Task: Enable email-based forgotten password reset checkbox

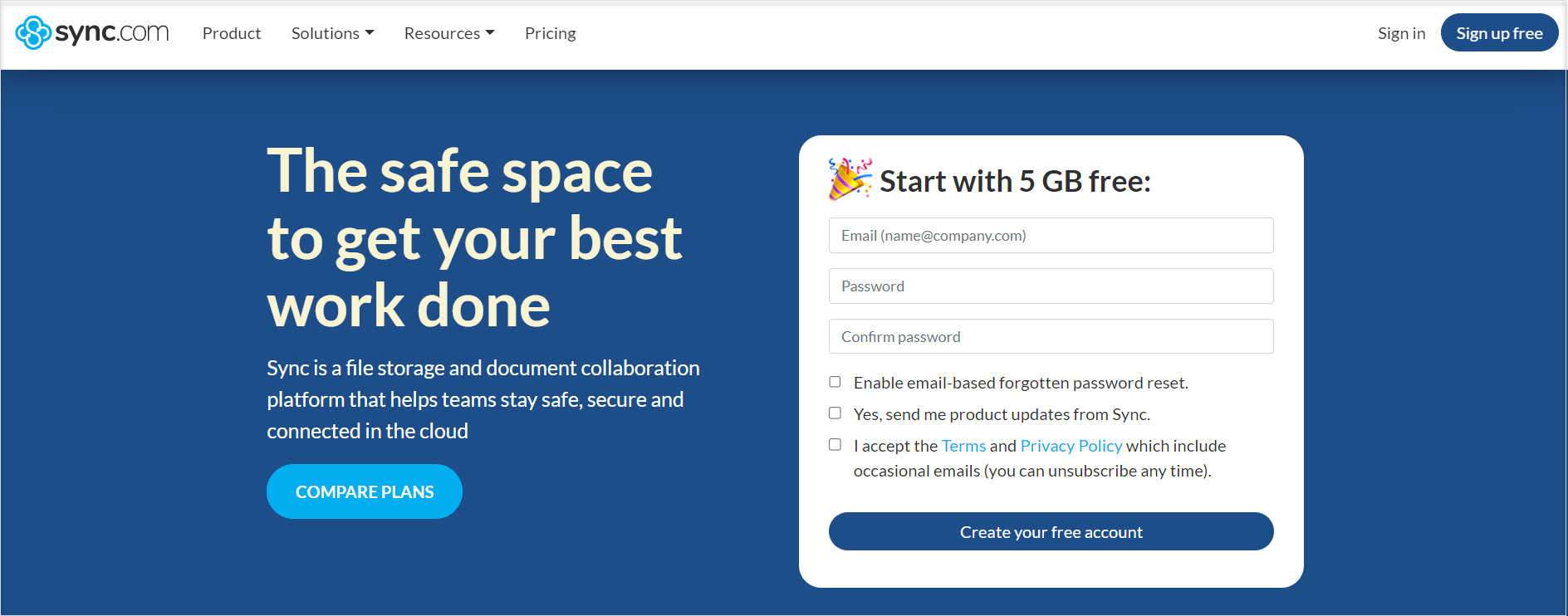Action: tap(835, 382)
